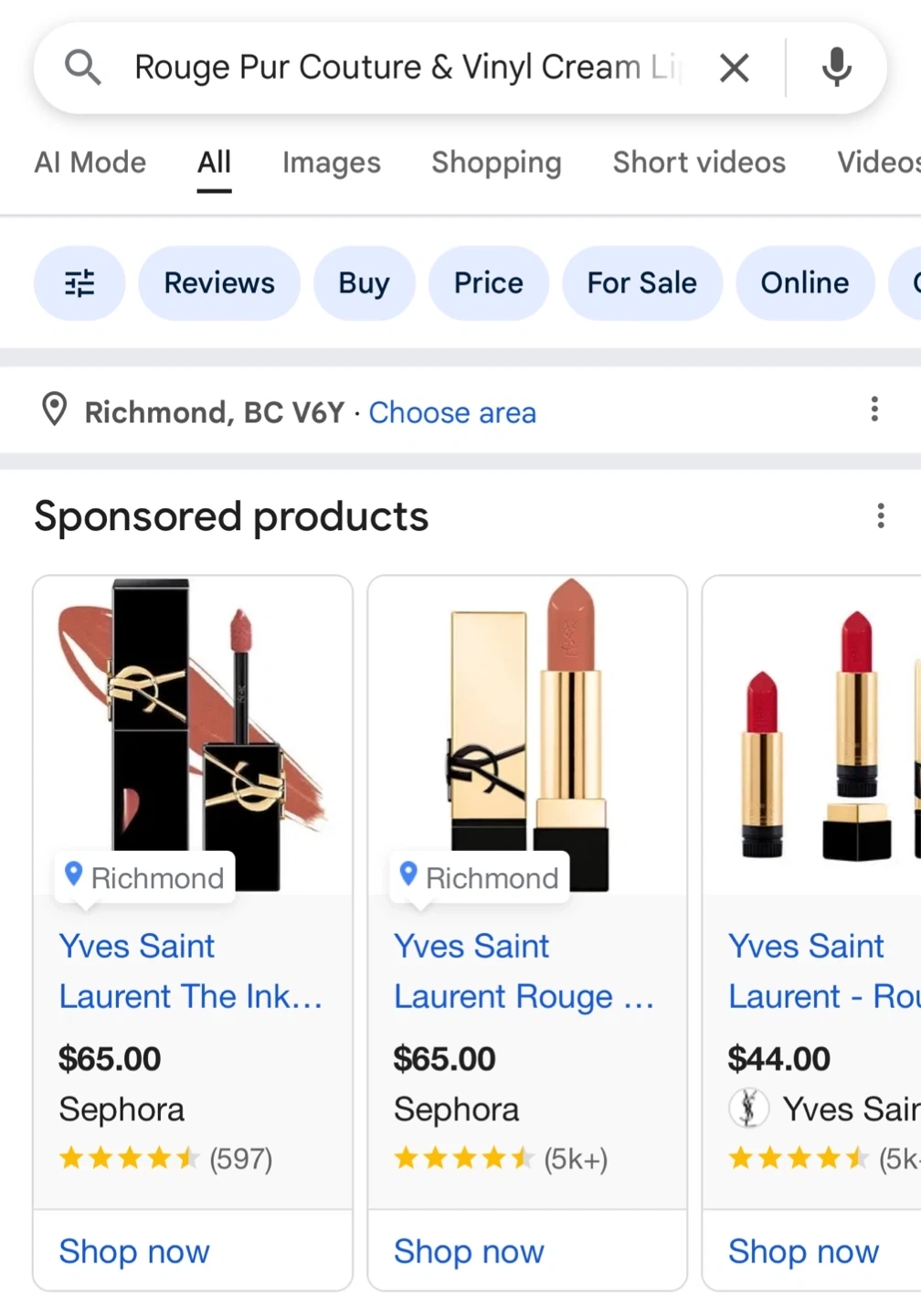The image size is (921, 1316).
Task: Clear the search query with X
Action: pos(734,68)
